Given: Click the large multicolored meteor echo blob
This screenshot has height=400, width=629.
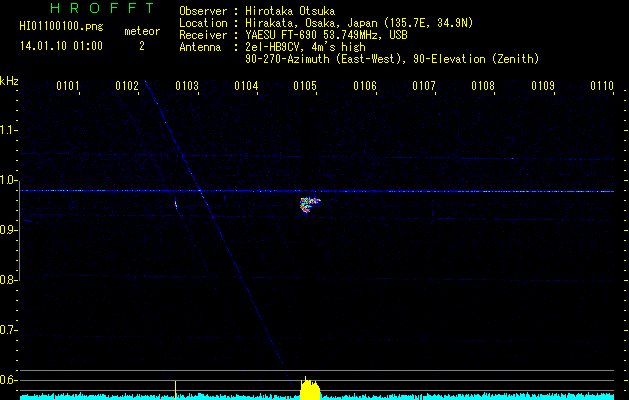Looking at the screenshot, I should coord(310,204).
